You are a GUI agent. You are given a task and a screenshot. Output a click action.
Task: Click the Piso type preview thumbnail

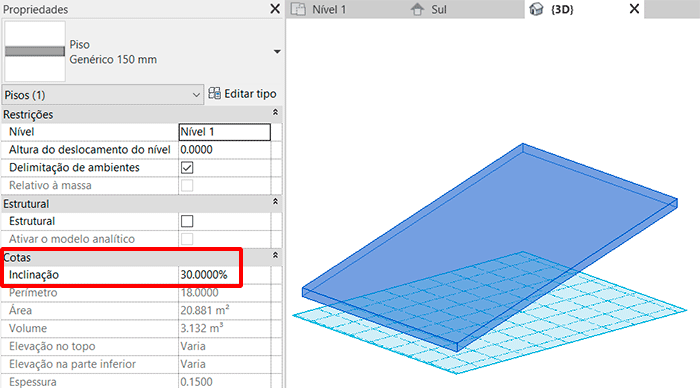35,51
